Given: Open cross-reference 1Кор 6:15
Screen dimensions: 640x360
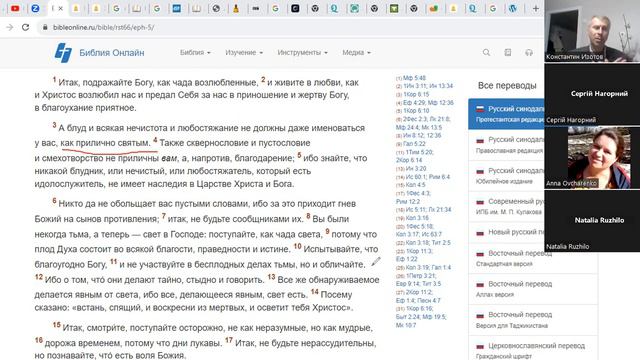Looking at the screenshot, I should point(417,94).
